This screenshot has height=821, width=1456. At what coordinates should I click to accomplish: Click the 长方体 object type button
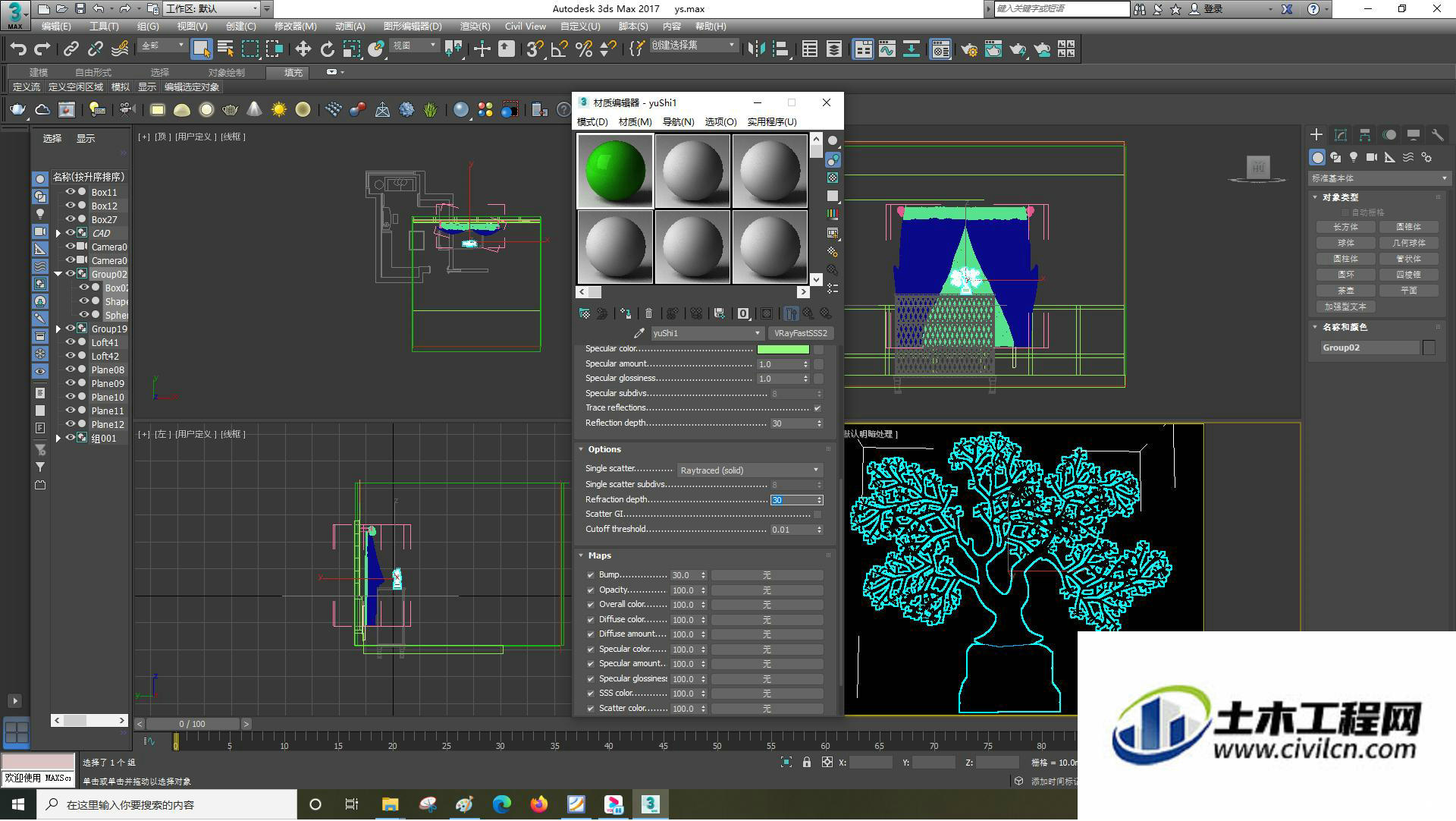pyautogui.click(x=1345, y=227)
